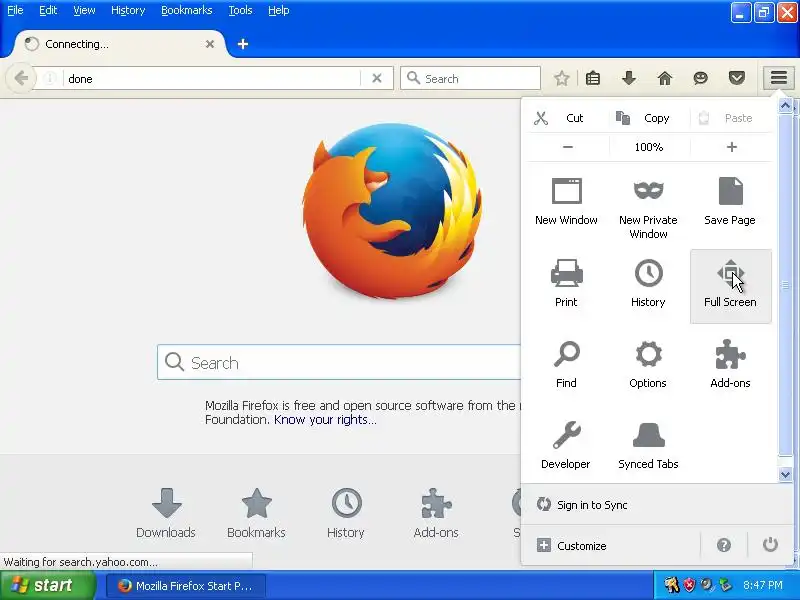
Task: Bookmark this page with star icon
Action: pyautogui.click(x=562, y=78)
